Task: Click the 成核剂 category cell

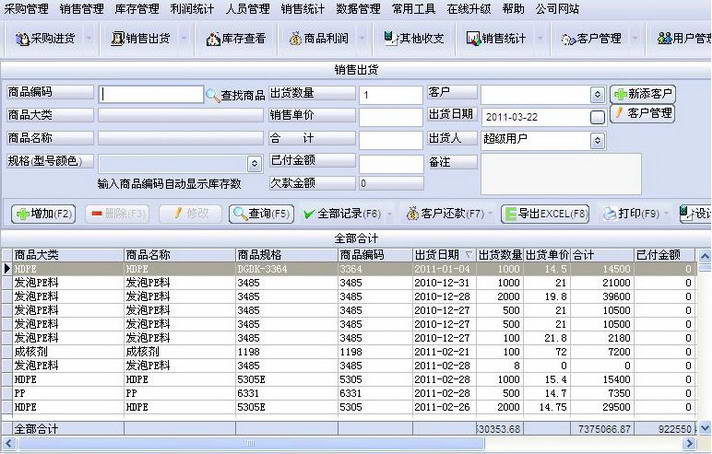Action: tap(68, 352)
